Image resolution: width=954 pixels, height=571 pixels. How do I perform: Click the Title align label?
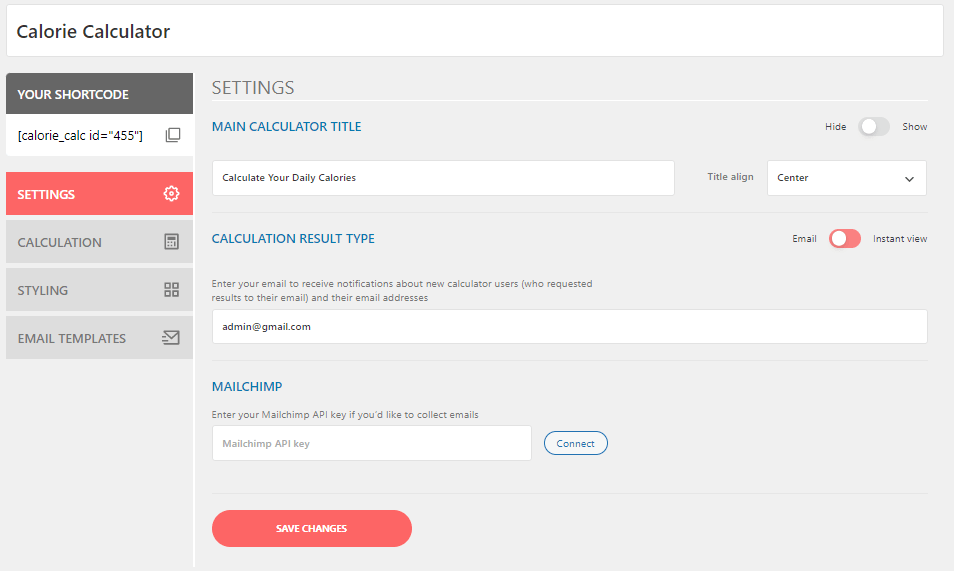pos(730,177)
